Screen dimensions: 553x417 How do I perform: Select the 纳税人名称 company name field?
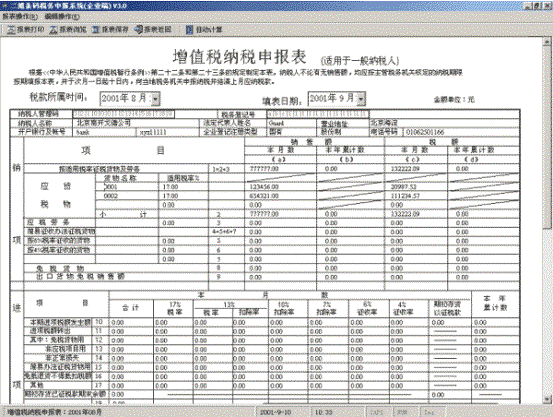(137, 123)
